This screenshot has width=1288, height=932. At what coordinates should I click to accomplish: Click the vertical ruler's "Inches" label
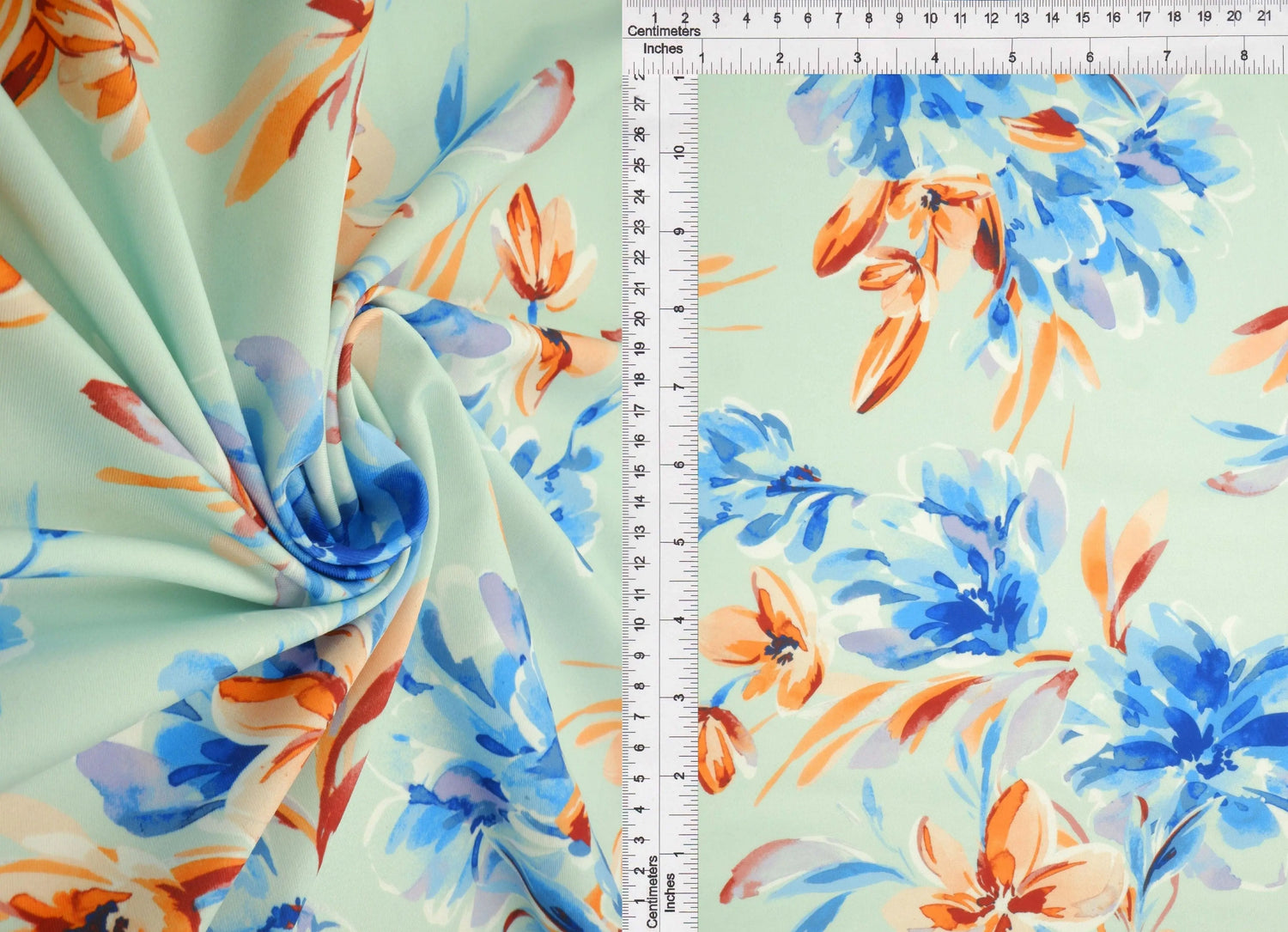671,892
